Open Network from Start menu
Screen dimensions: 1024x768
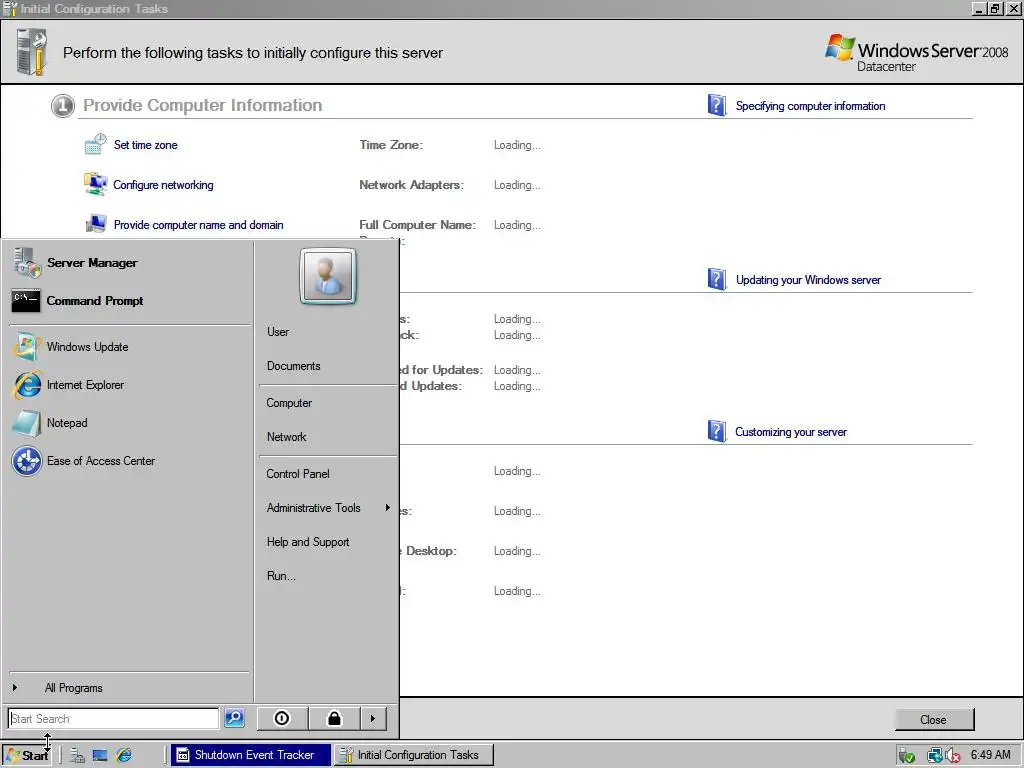point(328,437)
